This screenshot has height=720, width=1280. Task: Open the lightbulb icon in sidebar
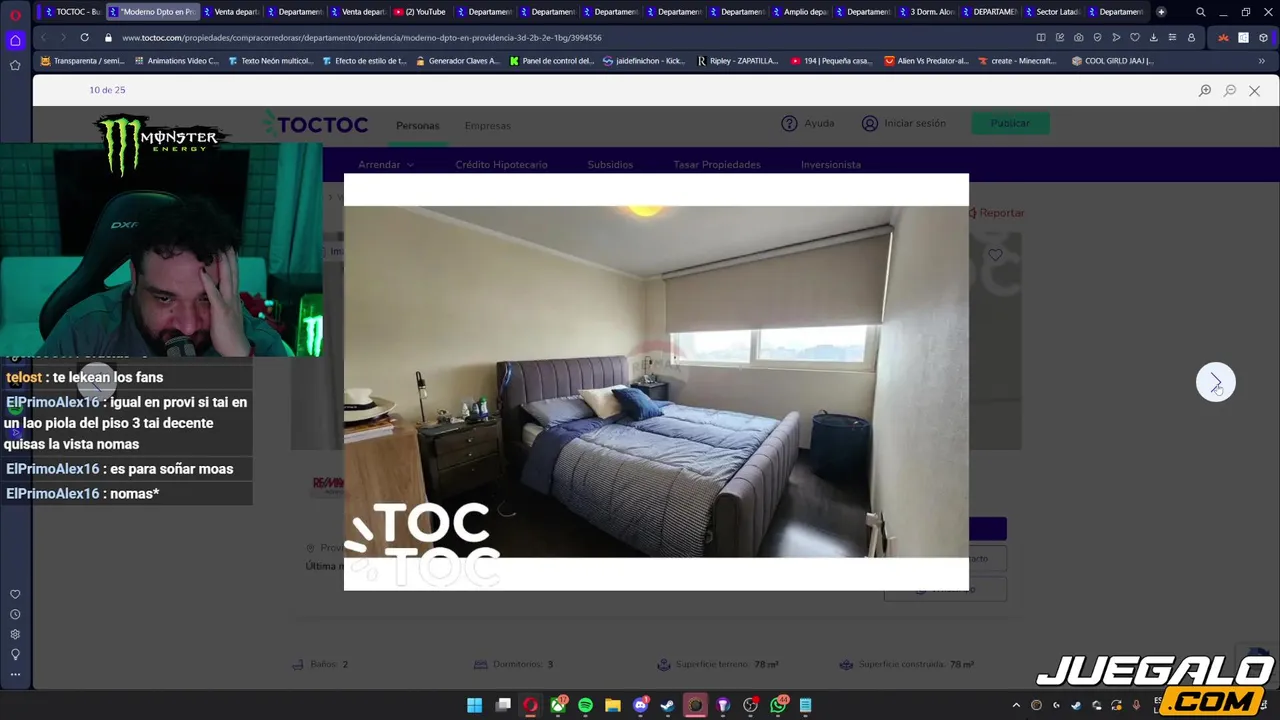point(15,654)
